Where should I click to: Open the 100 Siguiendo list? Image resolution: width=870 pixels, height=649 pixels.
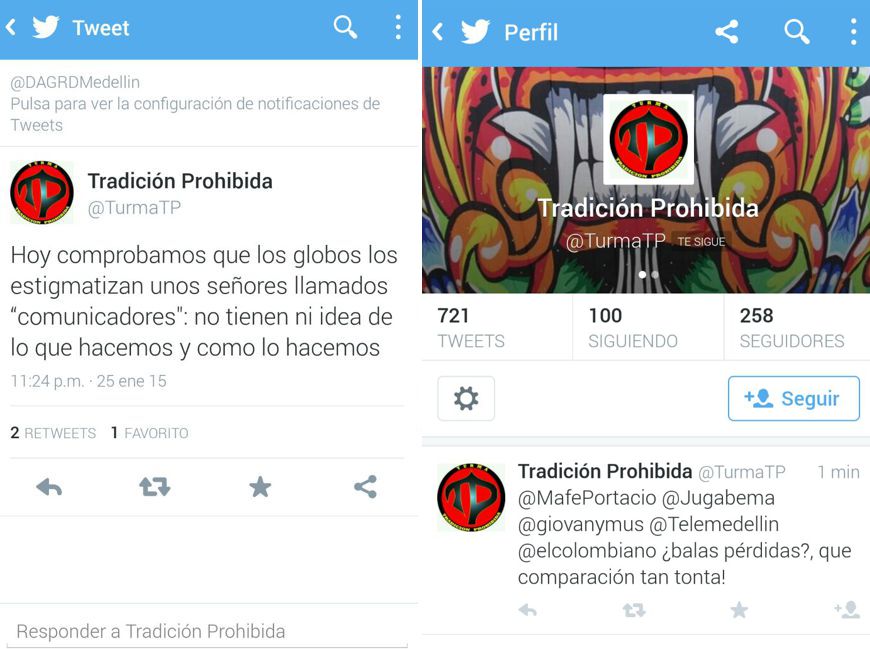click(633, 327)
